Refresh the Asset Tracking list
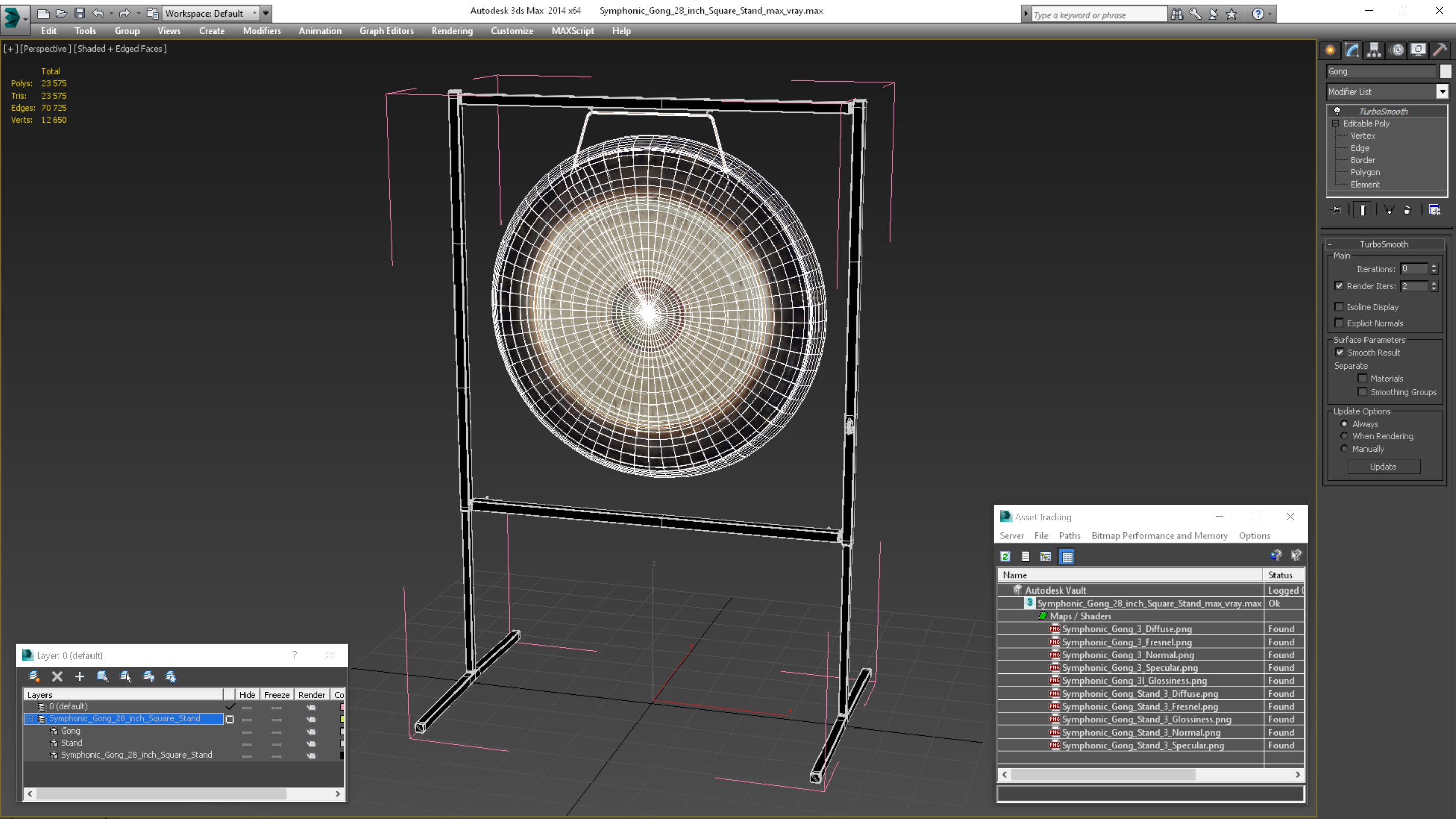 coord(1005,556)
